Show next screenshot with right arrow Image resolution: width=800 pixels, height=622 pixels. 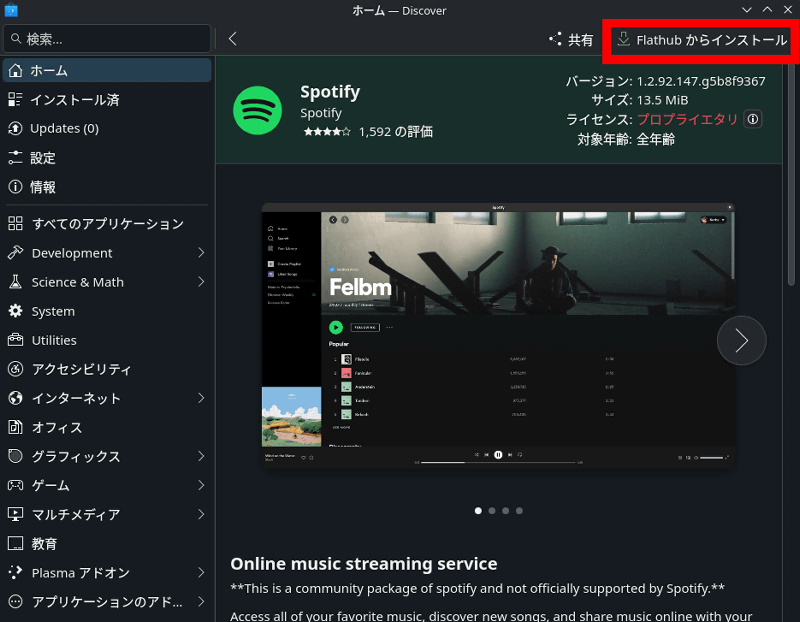point(741,340)
